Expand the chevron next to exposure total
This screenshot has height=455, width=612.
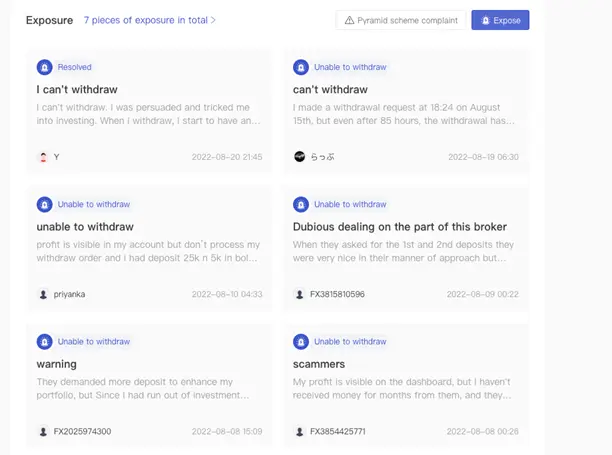(214, 20)
